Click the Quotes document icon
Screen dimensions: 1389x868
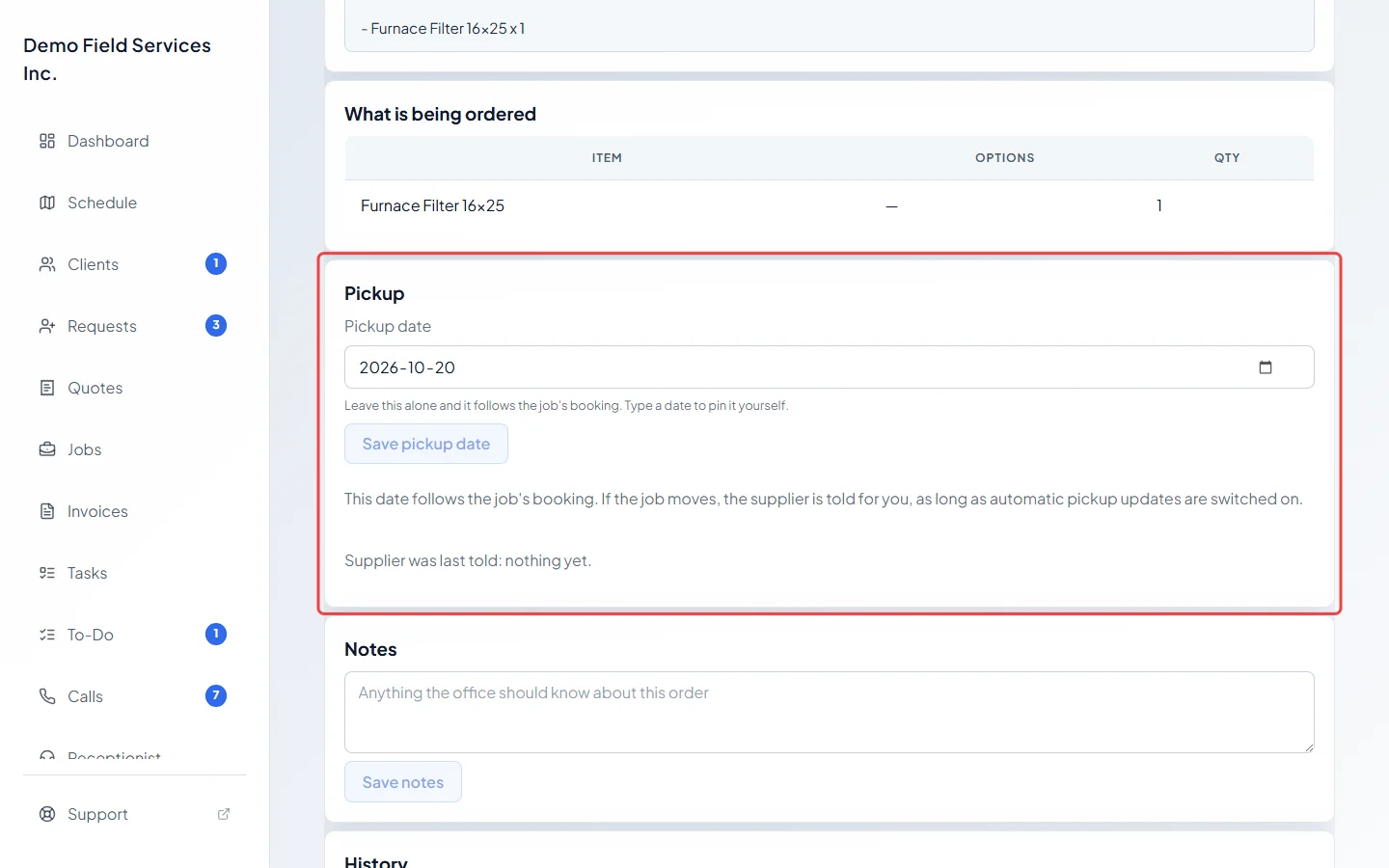(x=47, y=388)
